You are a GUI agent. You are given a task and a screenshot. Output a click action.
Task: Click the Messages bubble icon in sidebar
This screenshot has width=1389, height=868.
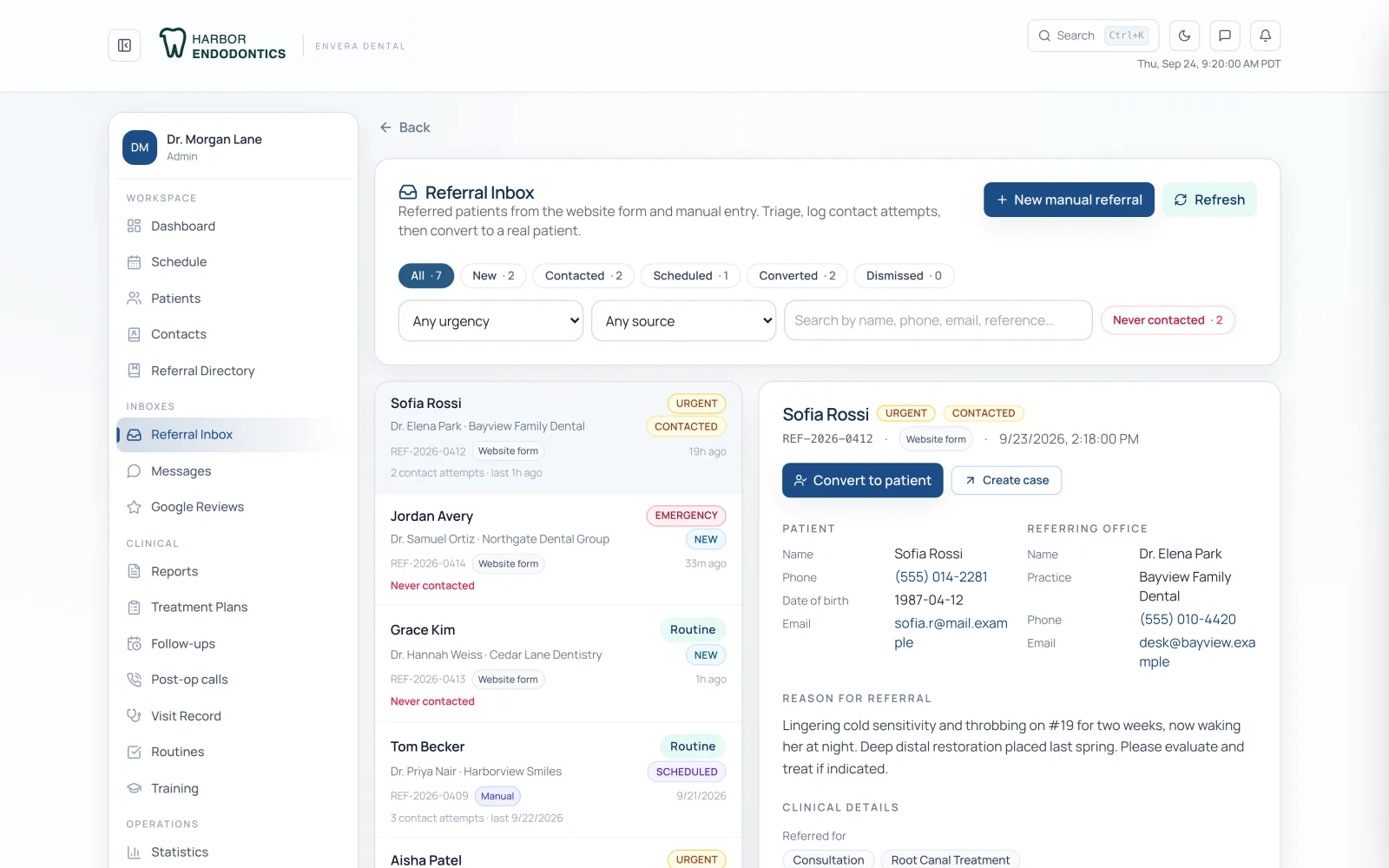(x=134, y=471)
